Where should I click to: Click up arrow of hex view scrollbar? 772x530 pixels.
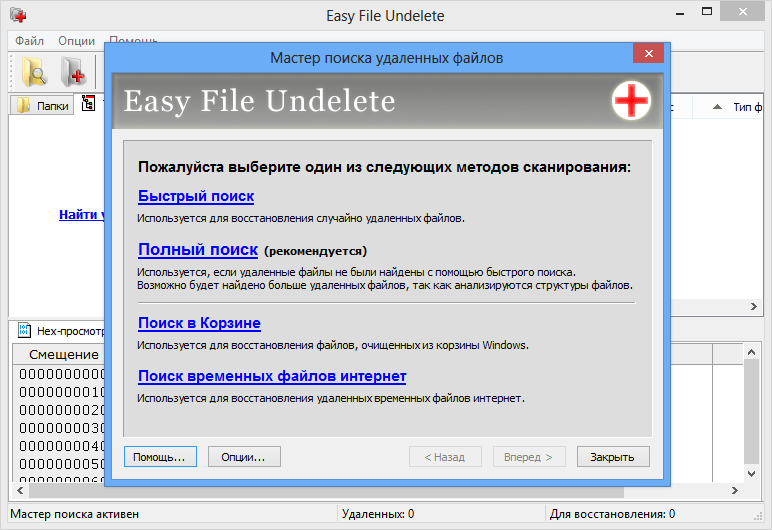[x=751, y=352]
